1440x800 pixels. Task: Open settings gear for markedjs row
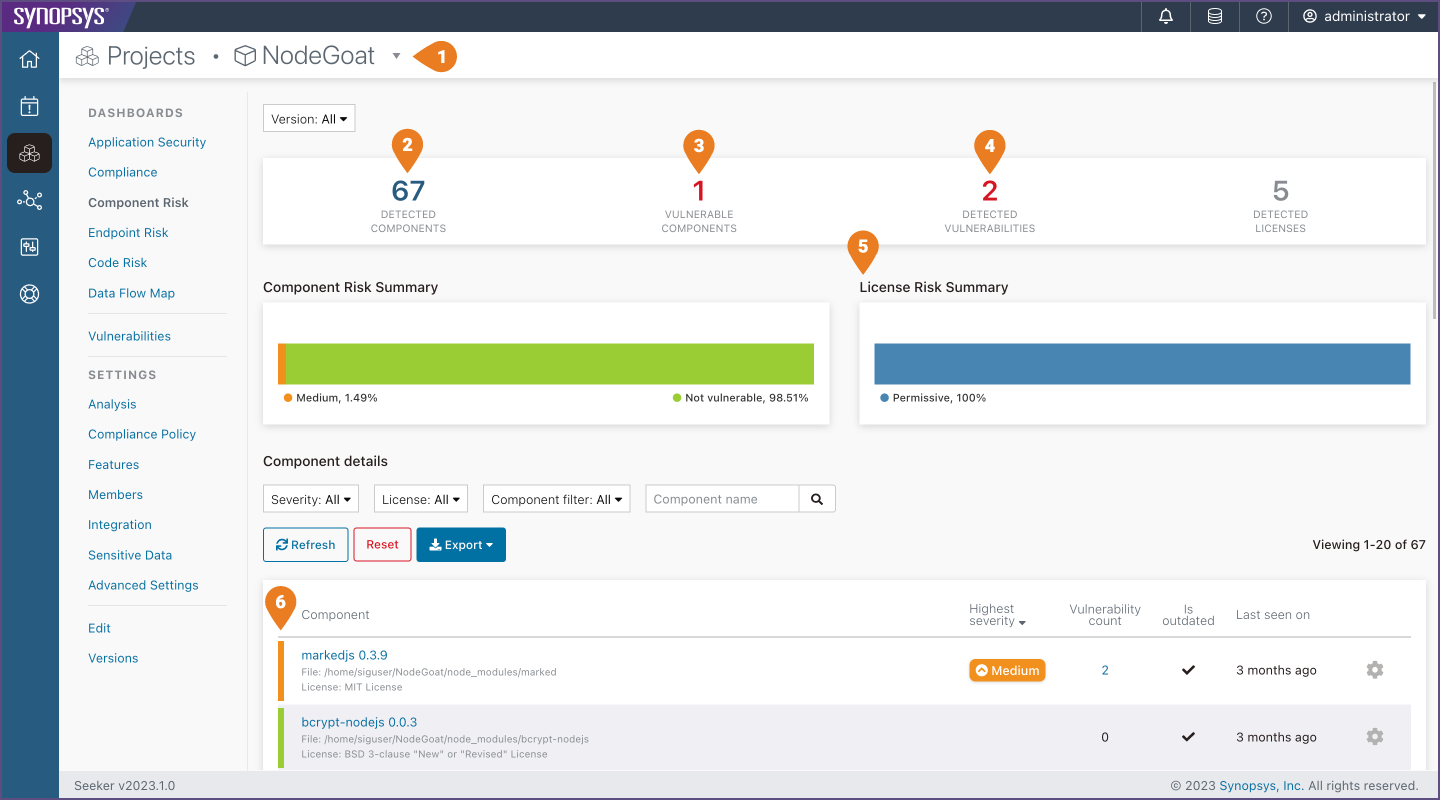tap(1375, 670)
